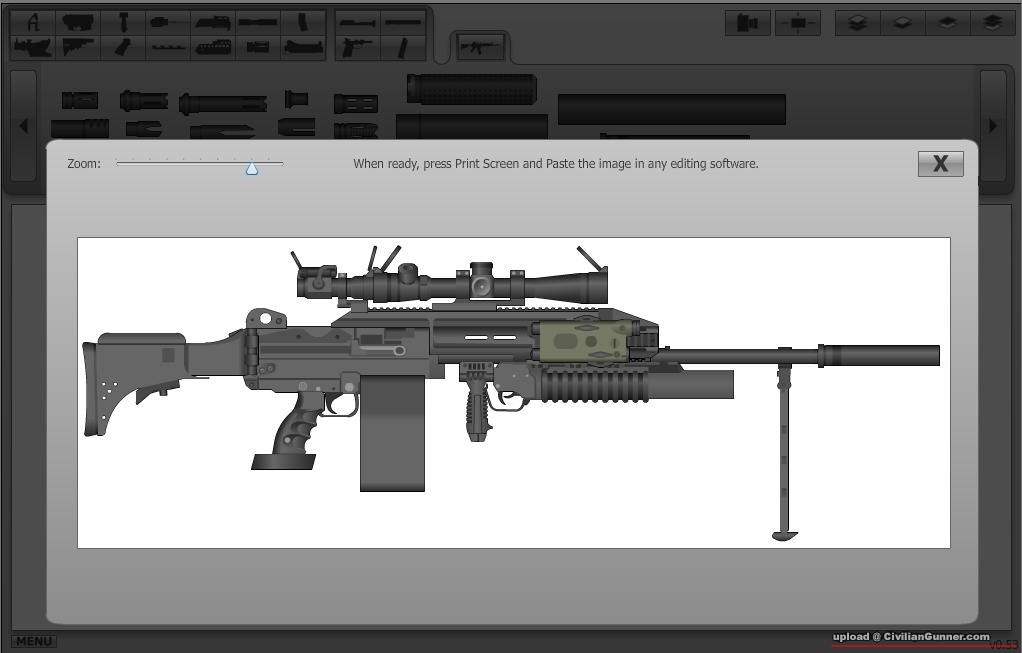Click the letter A text category icon
Viewport: 1022px width, 653px height.
[x=34, y=22]
